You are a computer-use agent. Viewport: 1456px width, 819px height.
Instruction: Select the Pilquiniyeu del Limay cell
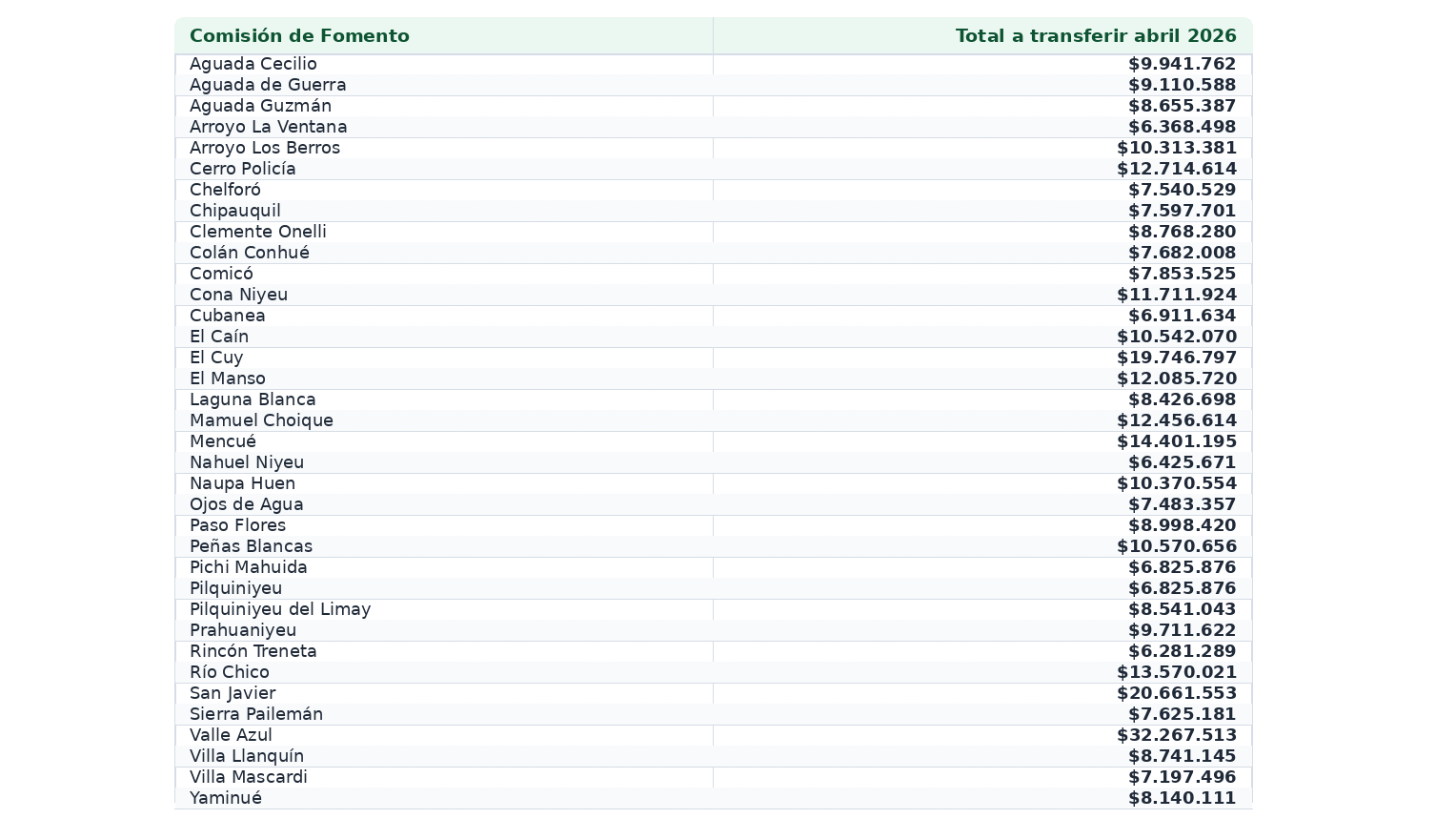click(x=280, y=609)
